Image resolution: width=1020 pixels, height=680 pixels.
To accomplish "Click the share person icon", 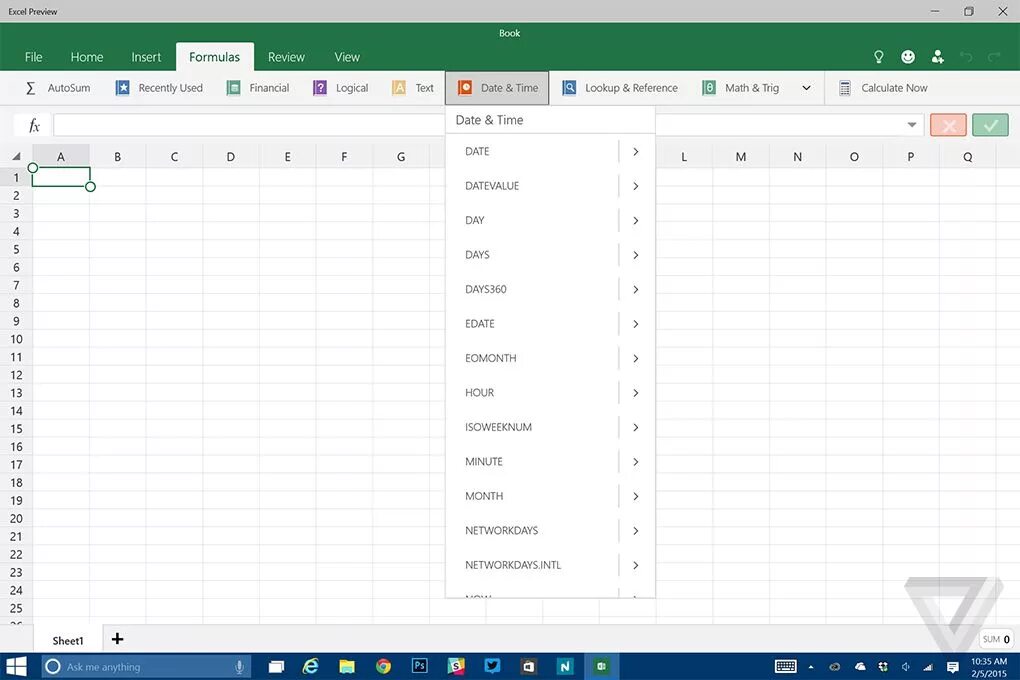I will coord(937,57).
